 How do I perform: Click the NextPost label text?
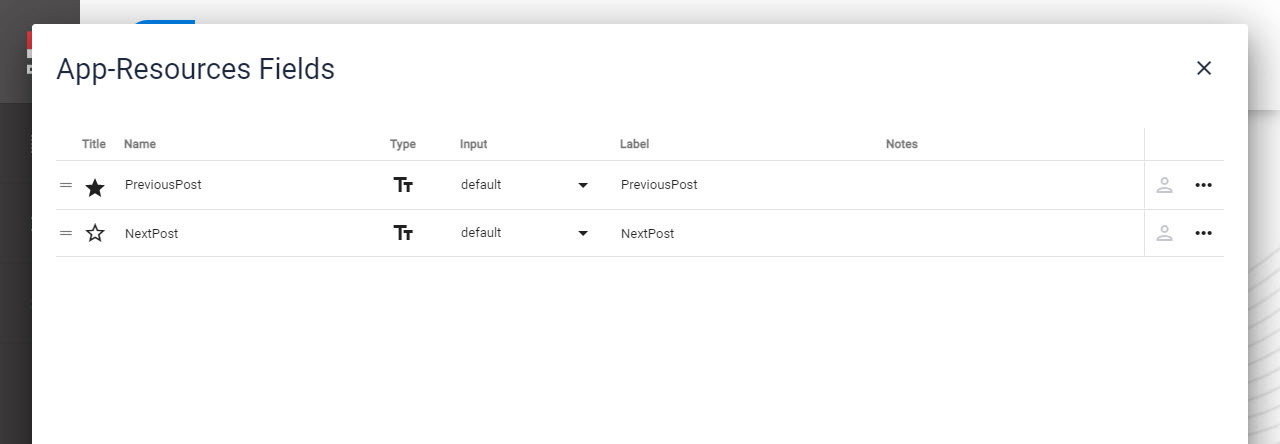tap(647, 233)
